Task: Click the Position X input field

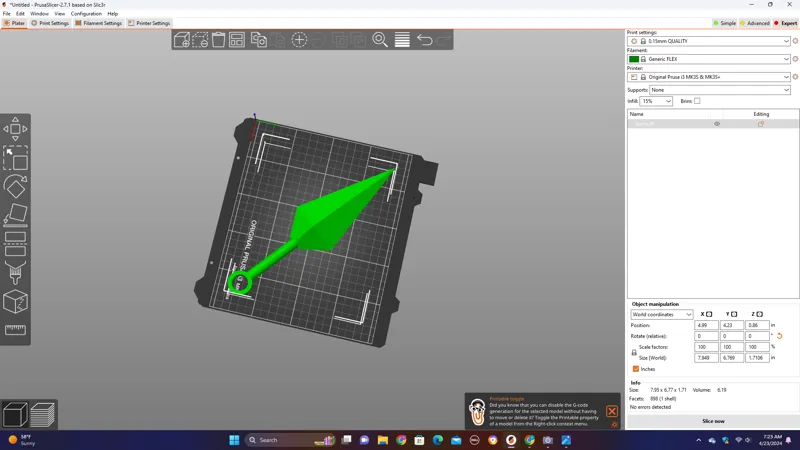Action: [x=706, y=325]
